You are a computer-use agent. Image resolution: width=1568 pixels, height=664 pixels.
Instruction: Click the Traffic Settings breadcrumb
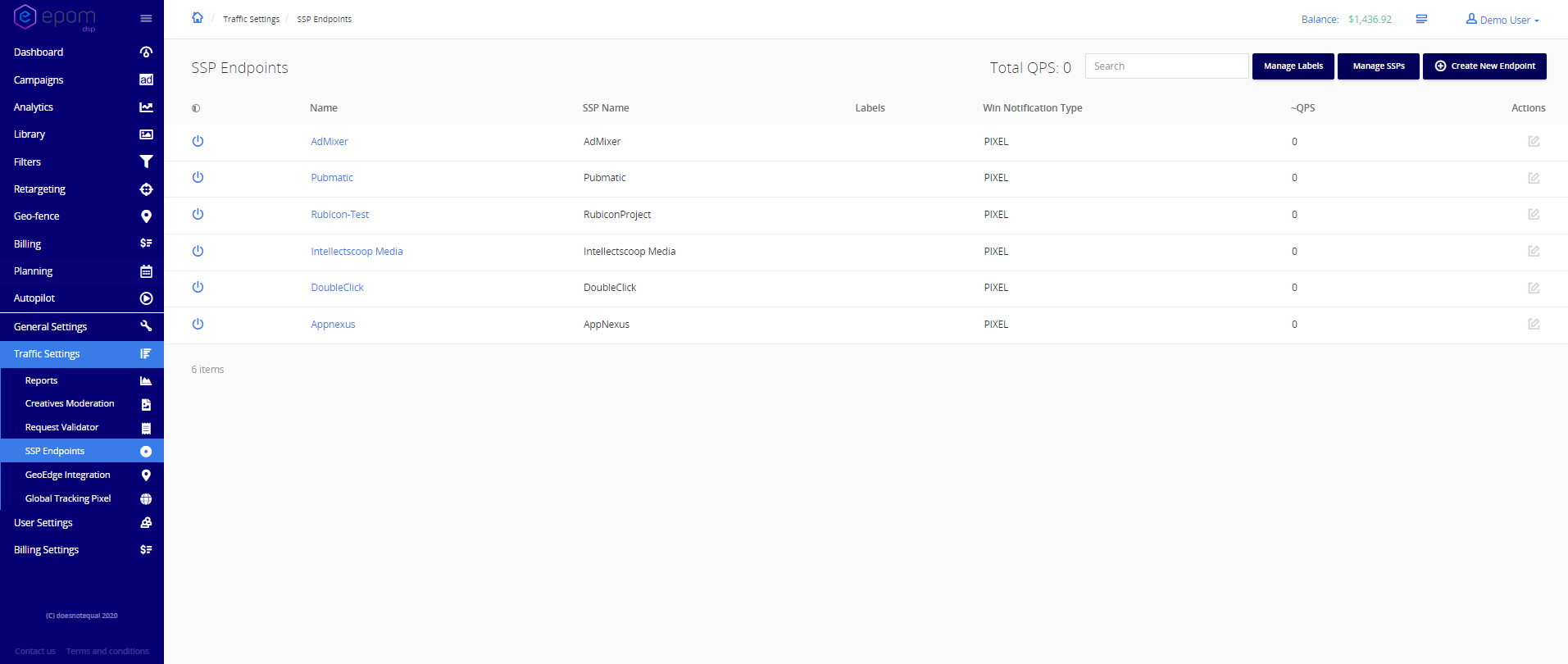(251, 19)
